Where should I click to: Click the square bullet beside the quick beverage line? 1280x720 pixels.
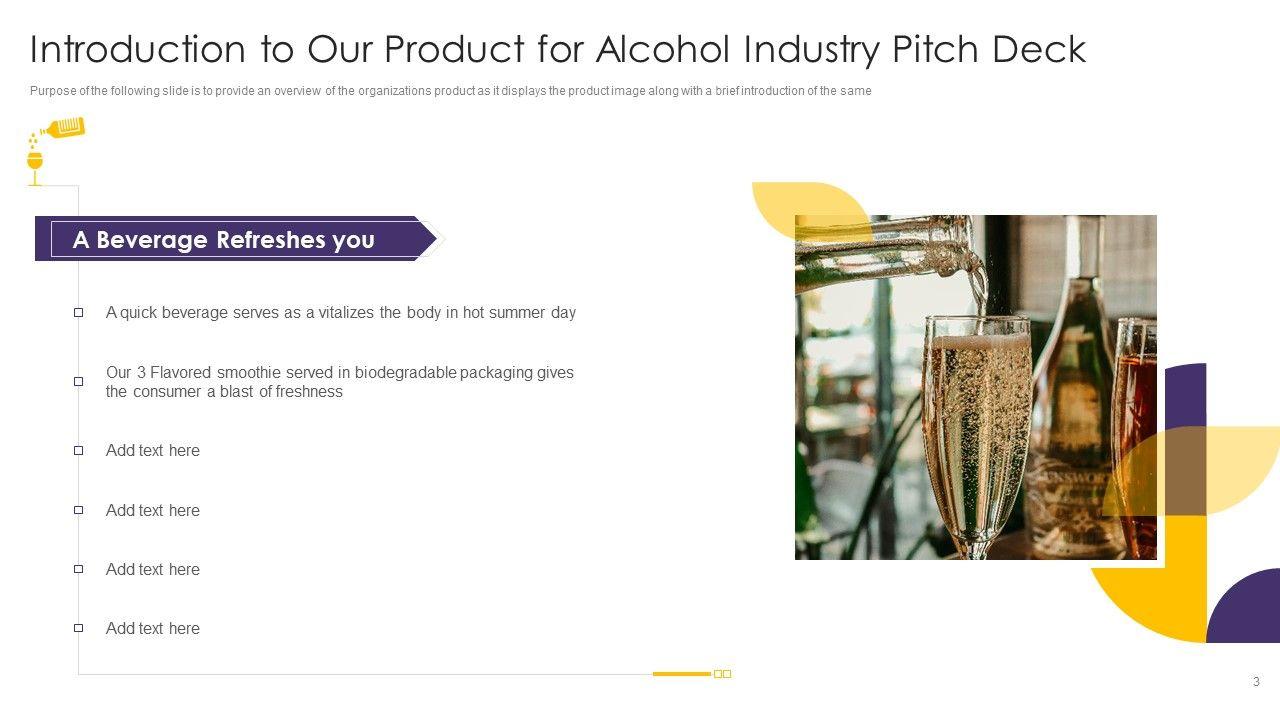click(78, 313)
